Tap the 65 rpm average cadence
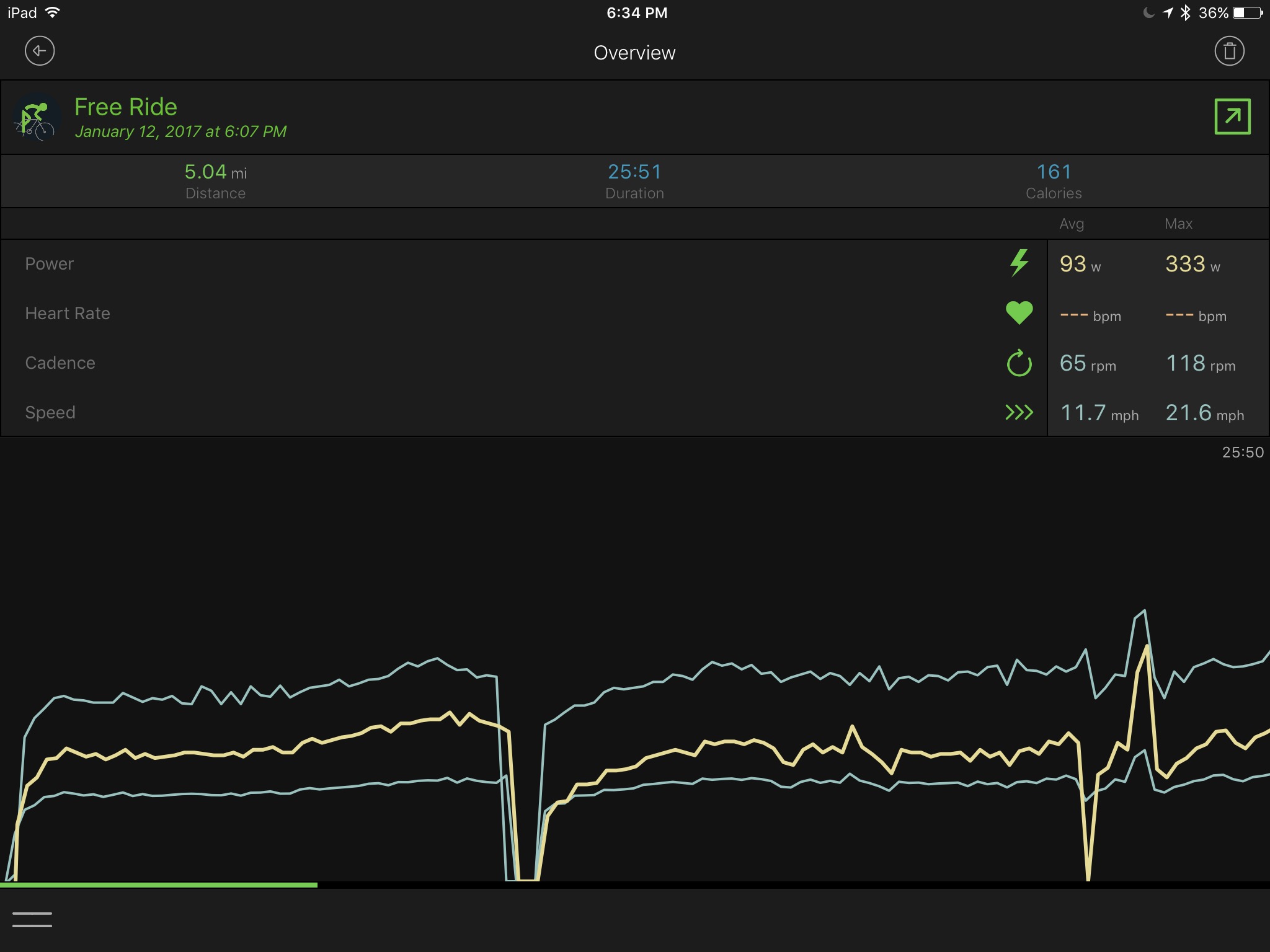Screen dimensions: 1270x952 coord(1088,363)
